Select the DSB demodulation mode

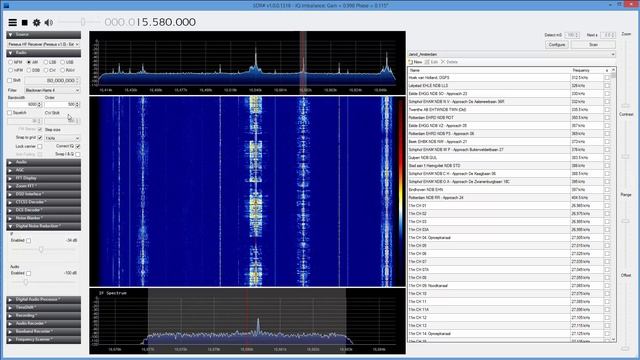click(29, 70)
